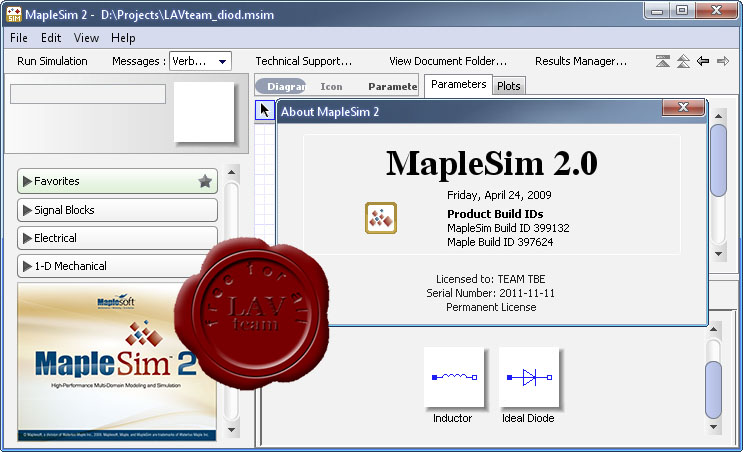Open the Help menu
This screenshot has width=743, height=452.
pos(123,38)
